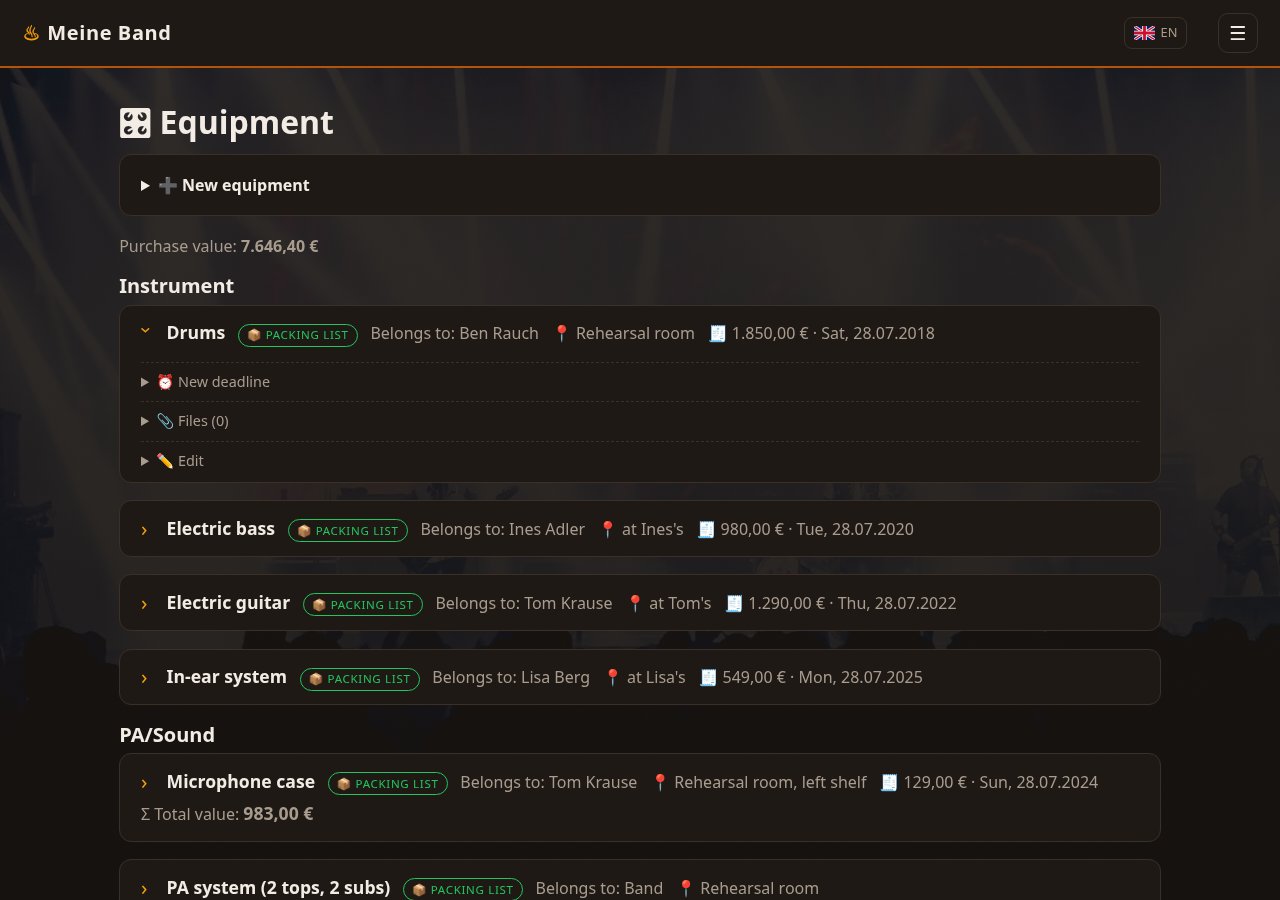Click the Electric guitar packing list badge
The width and height of the screenshot is (1280, 900).
363,605
